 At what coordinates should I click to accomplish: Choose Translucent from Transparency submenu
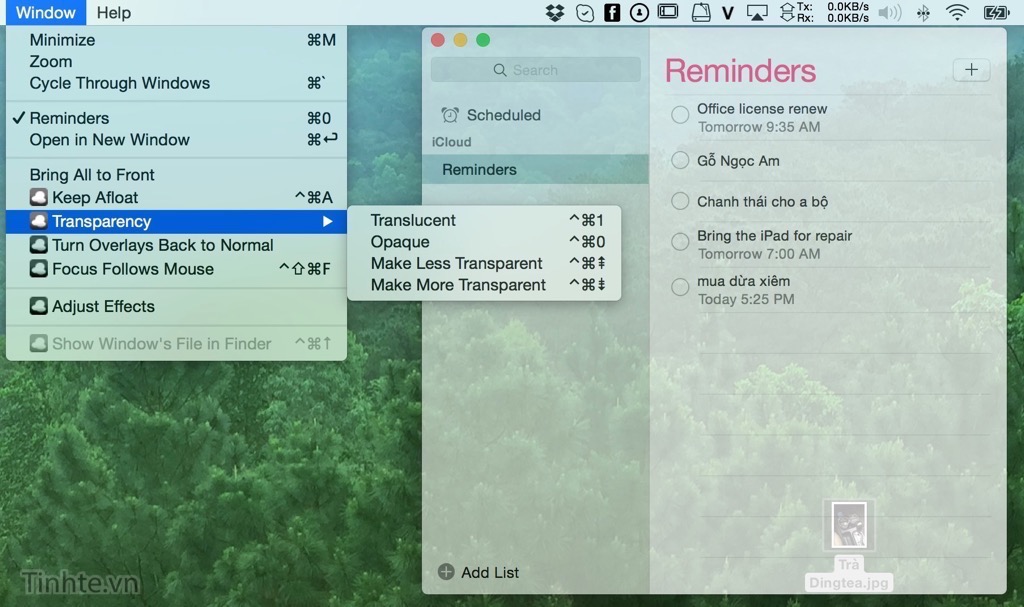tap(413, 221)
